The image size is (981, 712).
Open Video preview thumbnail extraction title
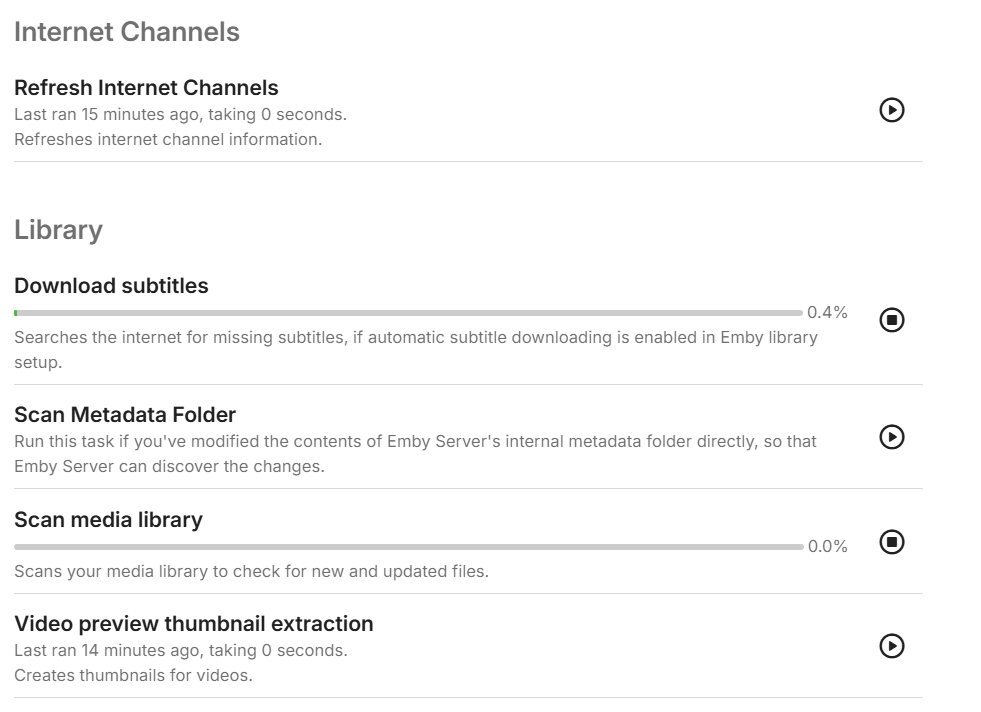point(194,624)
